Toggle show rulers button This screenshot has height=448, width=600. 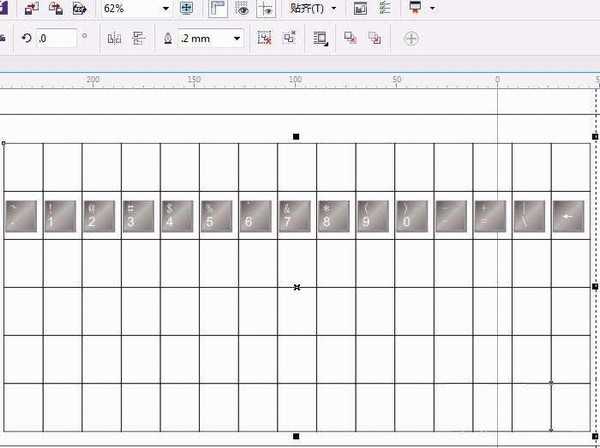(217, 8)
